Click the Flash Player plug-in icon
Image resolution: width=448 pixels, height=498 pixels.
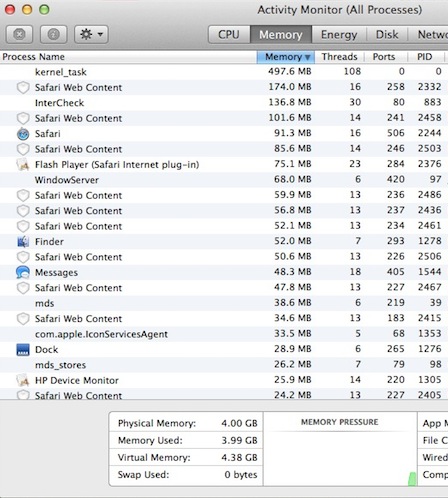point(23,165)
